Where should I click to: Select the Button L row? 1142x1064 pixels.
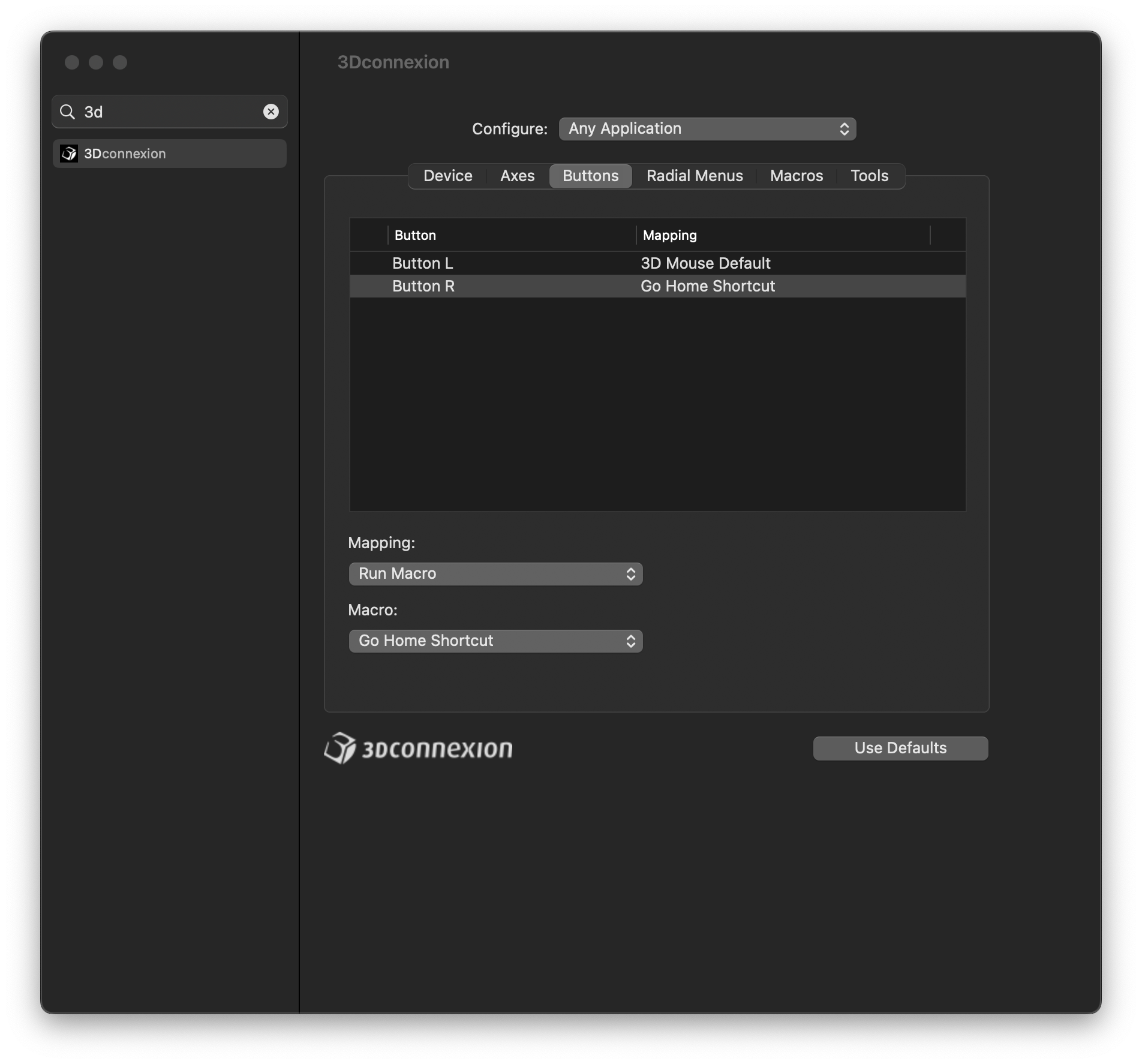658,263
